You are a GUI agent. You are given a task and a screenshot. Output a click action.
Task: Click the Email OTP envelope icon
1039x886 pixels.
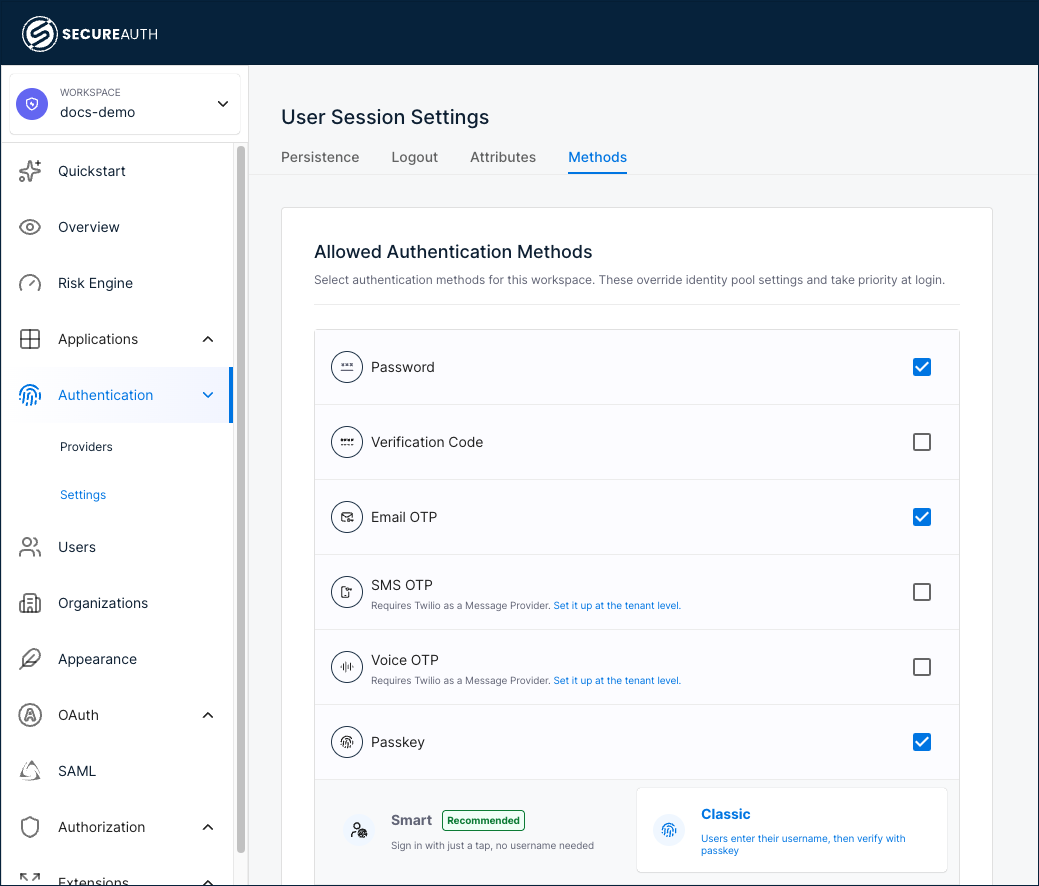347,517
